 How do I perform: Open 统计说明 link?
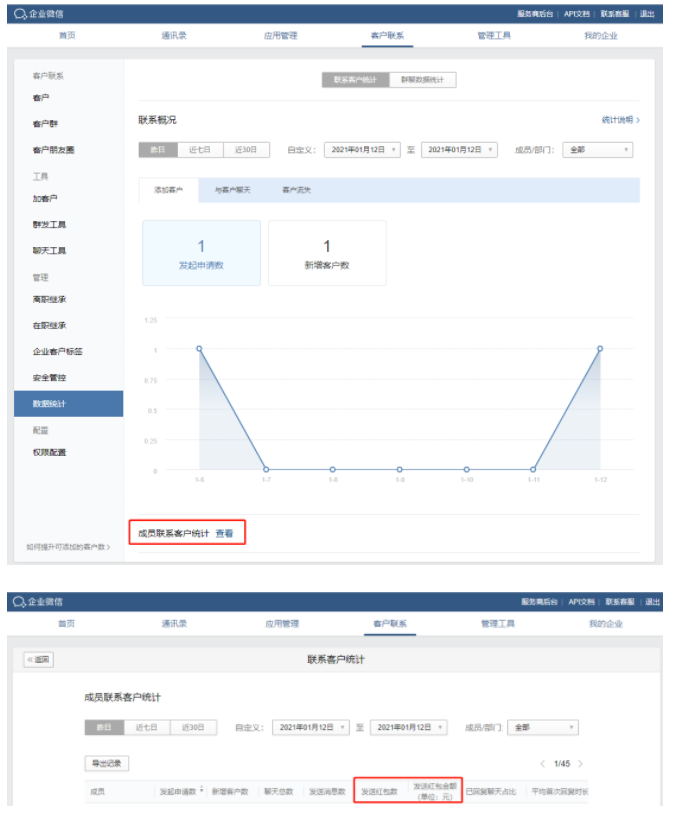[621, 120]
